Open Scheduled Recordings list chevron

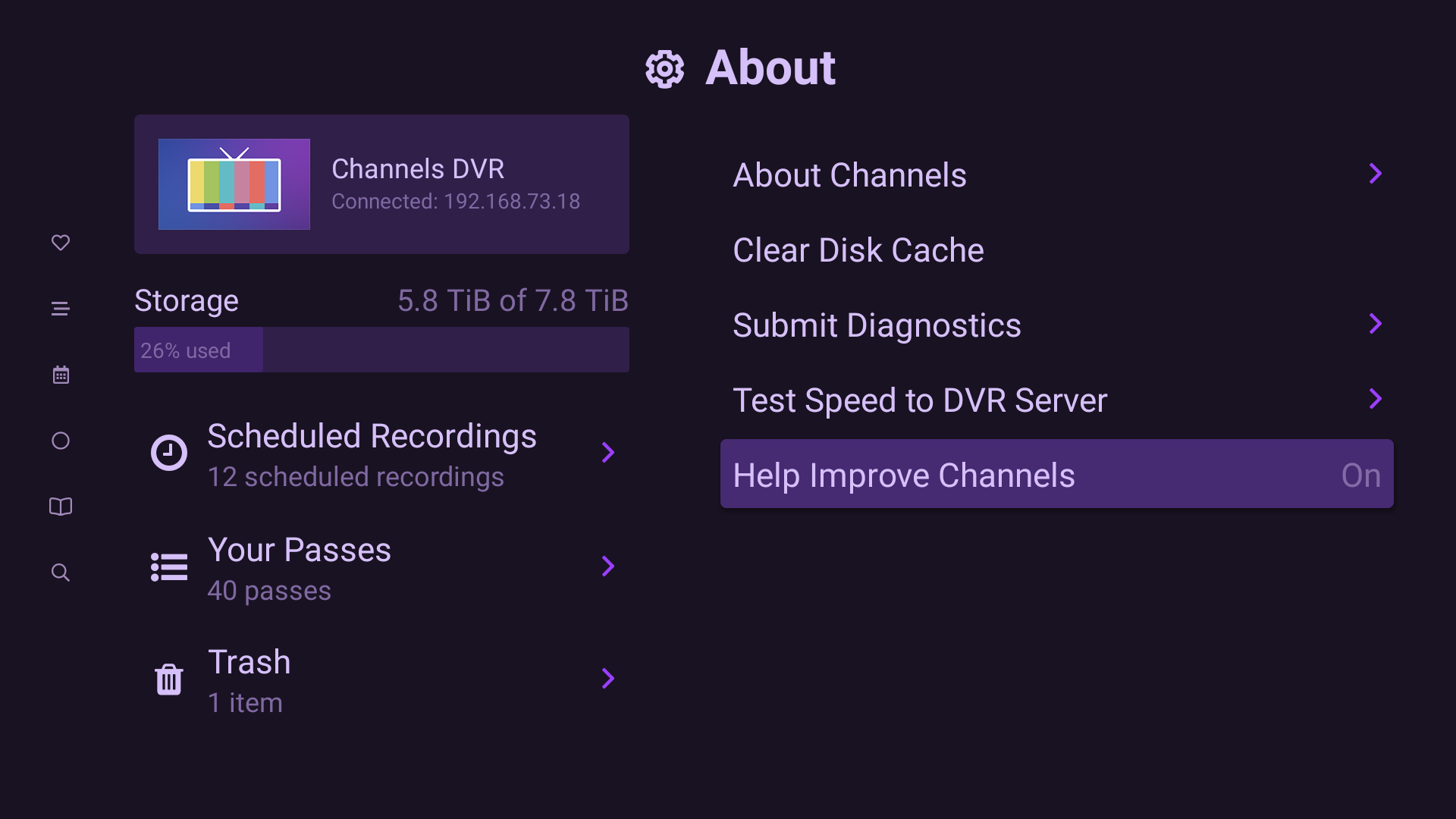pyautogui.click(x=607, y=453)
